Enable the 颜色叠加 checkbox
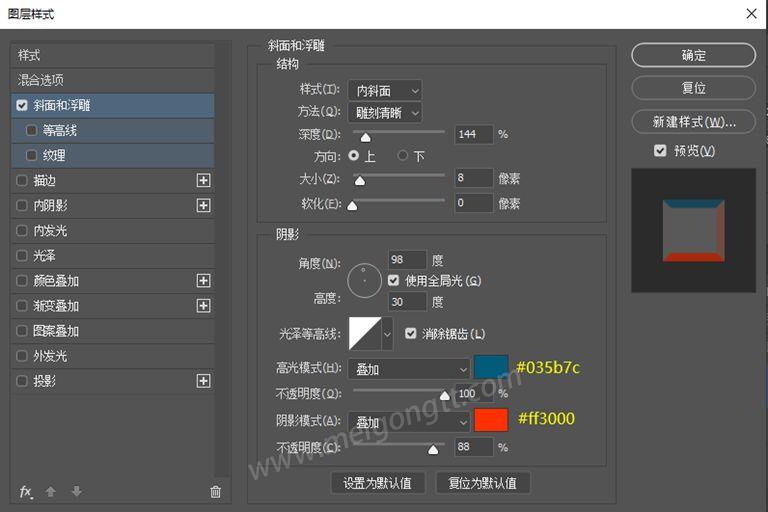This screenshot has height=512, width=768. click(22, 281)
